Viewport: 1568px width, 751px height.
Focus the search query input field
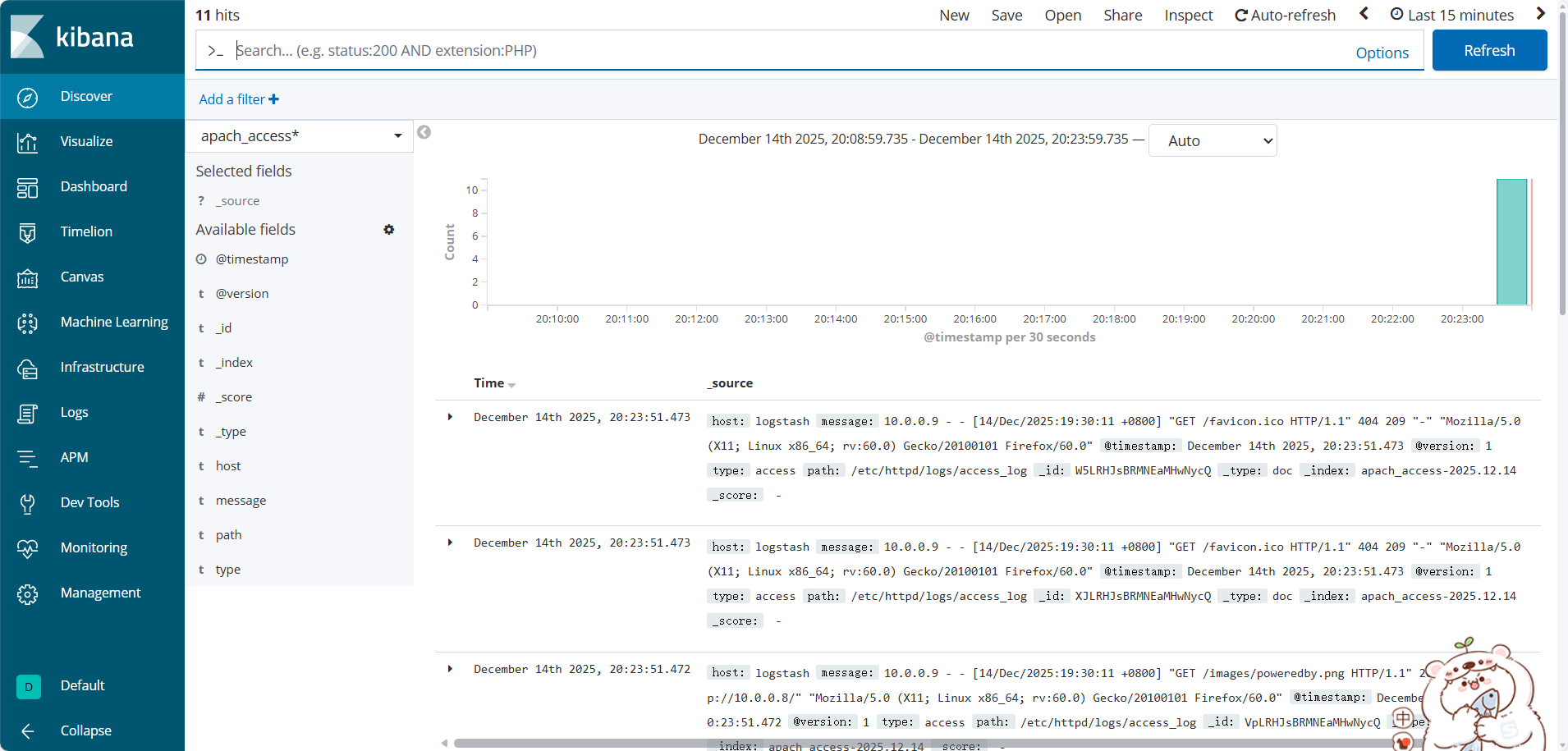click(788, 50)
